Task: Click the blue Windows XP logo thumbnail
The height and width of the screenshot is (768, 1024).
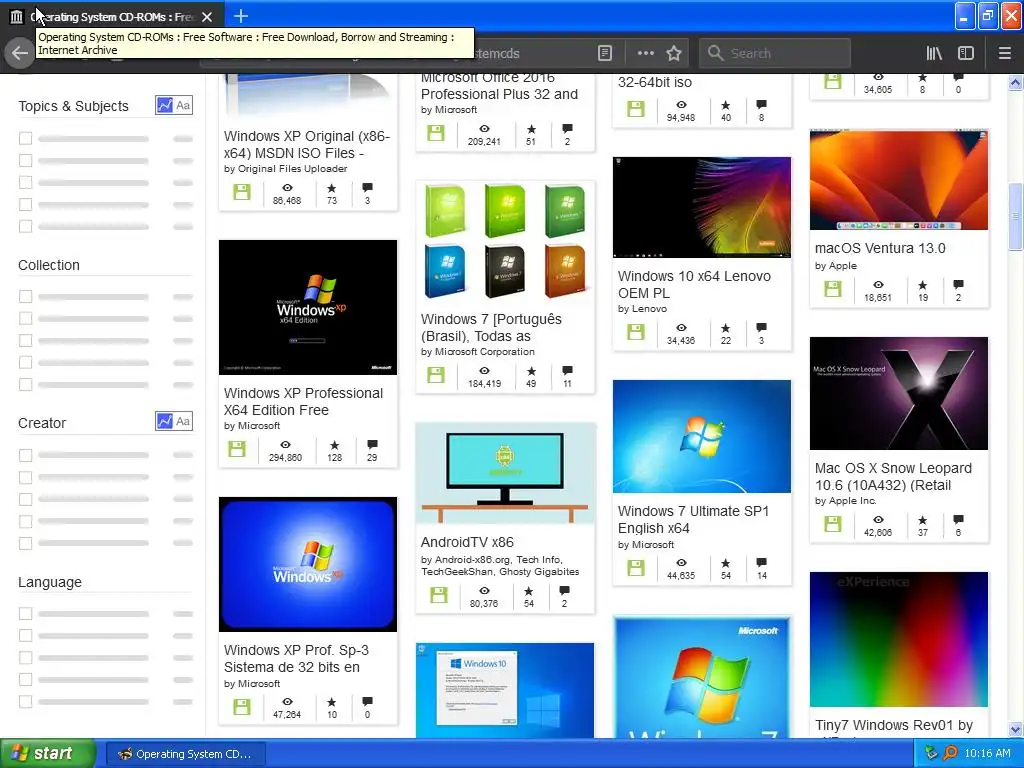Action: point(308,564)
